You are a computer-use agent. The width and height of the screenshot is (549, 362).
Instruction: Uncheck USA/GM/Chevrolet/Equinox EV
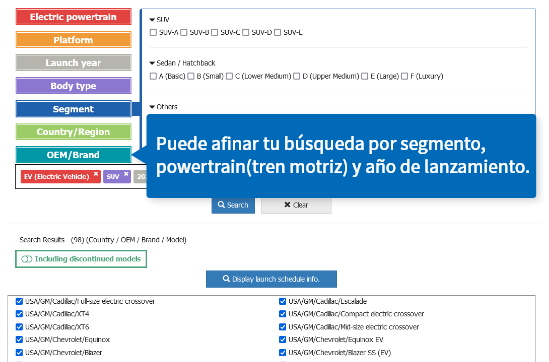pos(283,340)
